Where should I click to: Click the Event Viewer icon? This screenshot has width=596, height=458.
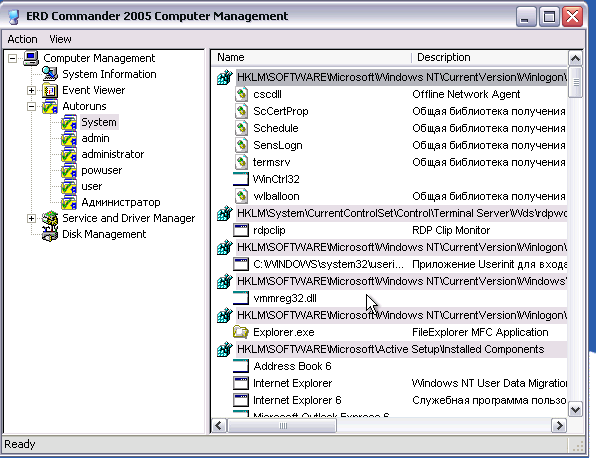point(50,90)
